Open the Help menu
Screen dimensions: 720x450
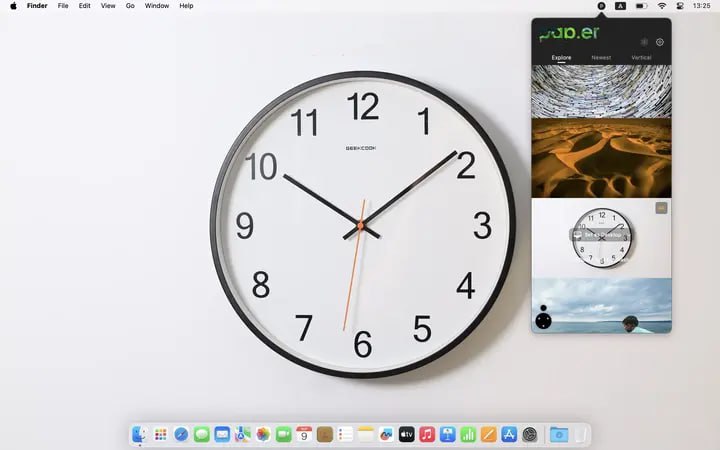tap(186, 6)
